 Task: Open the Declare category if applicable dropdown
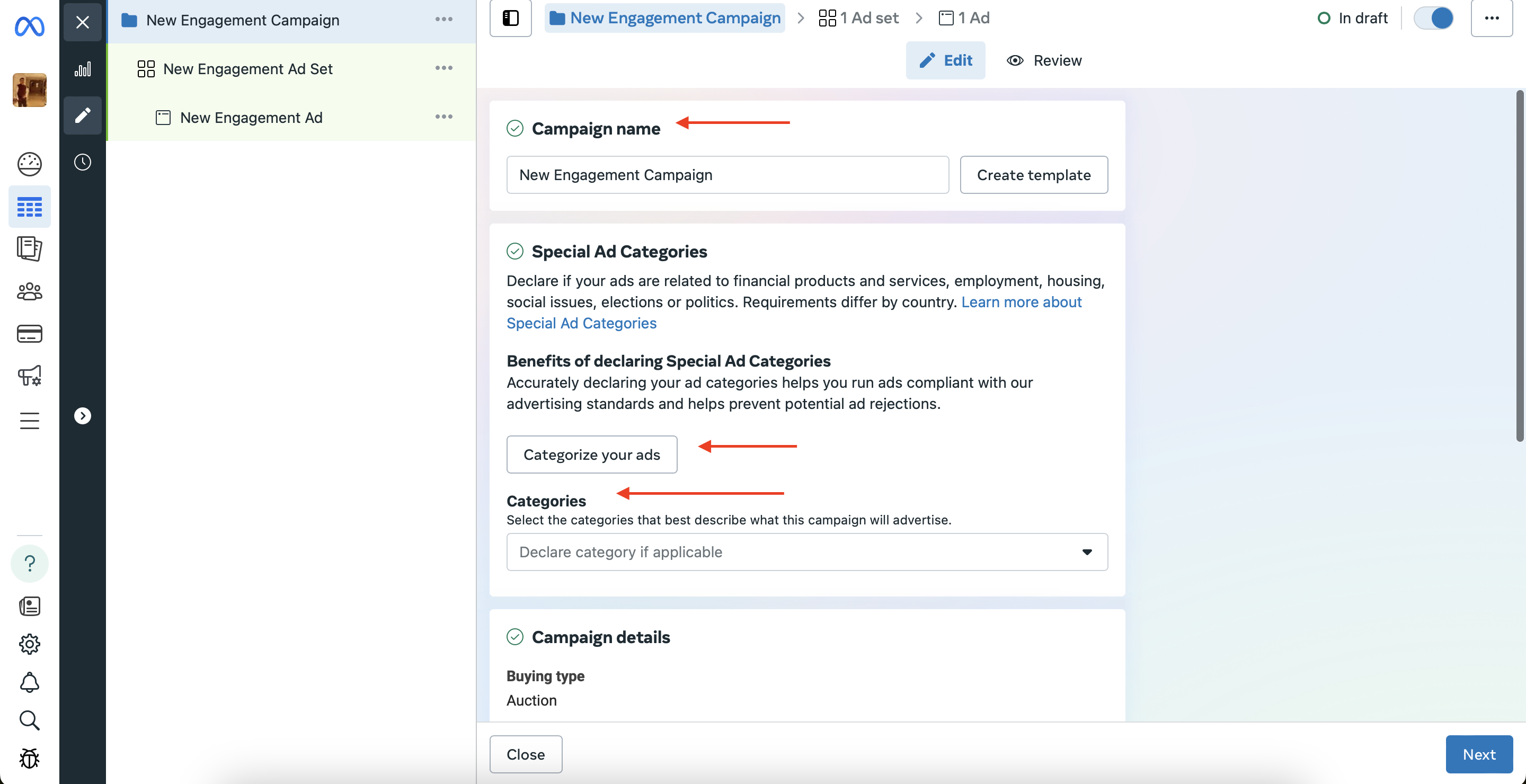point(807,552)
